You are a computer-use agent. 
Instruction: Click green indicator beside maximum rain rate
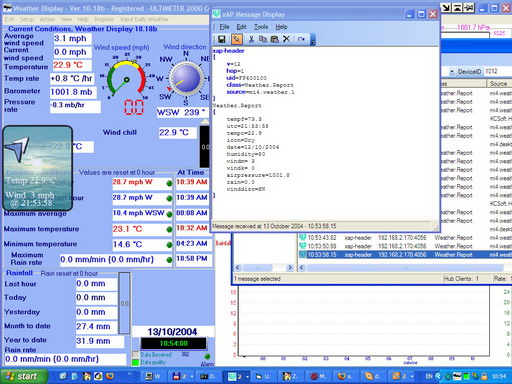click(x=169, y=260)
